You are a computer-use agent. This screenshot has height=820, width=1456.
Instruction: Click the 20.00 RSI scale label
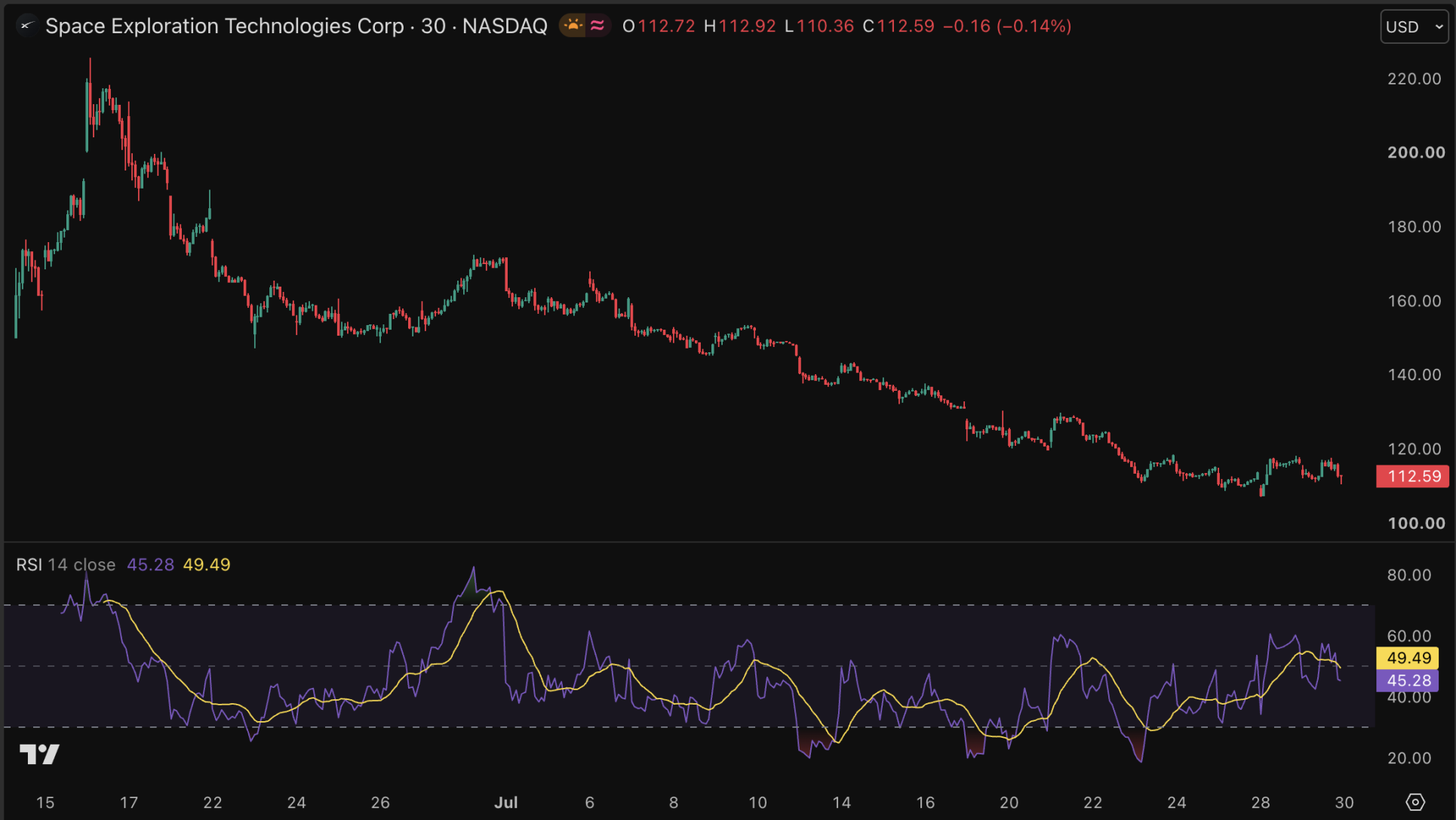coord(1408,757)
